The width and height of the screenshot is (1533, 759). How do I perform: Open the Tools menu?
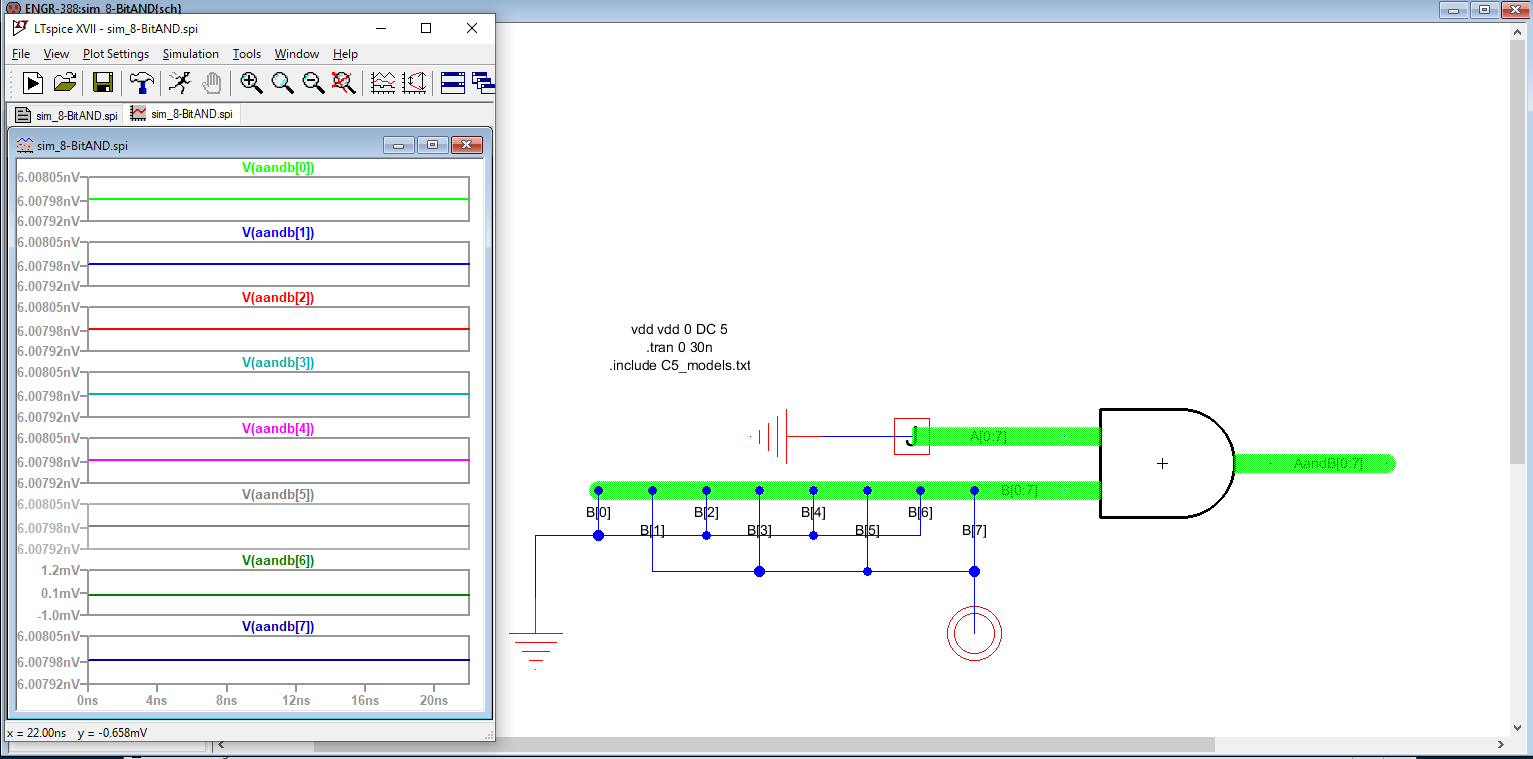pyautogui.click(x=247, y=54)
